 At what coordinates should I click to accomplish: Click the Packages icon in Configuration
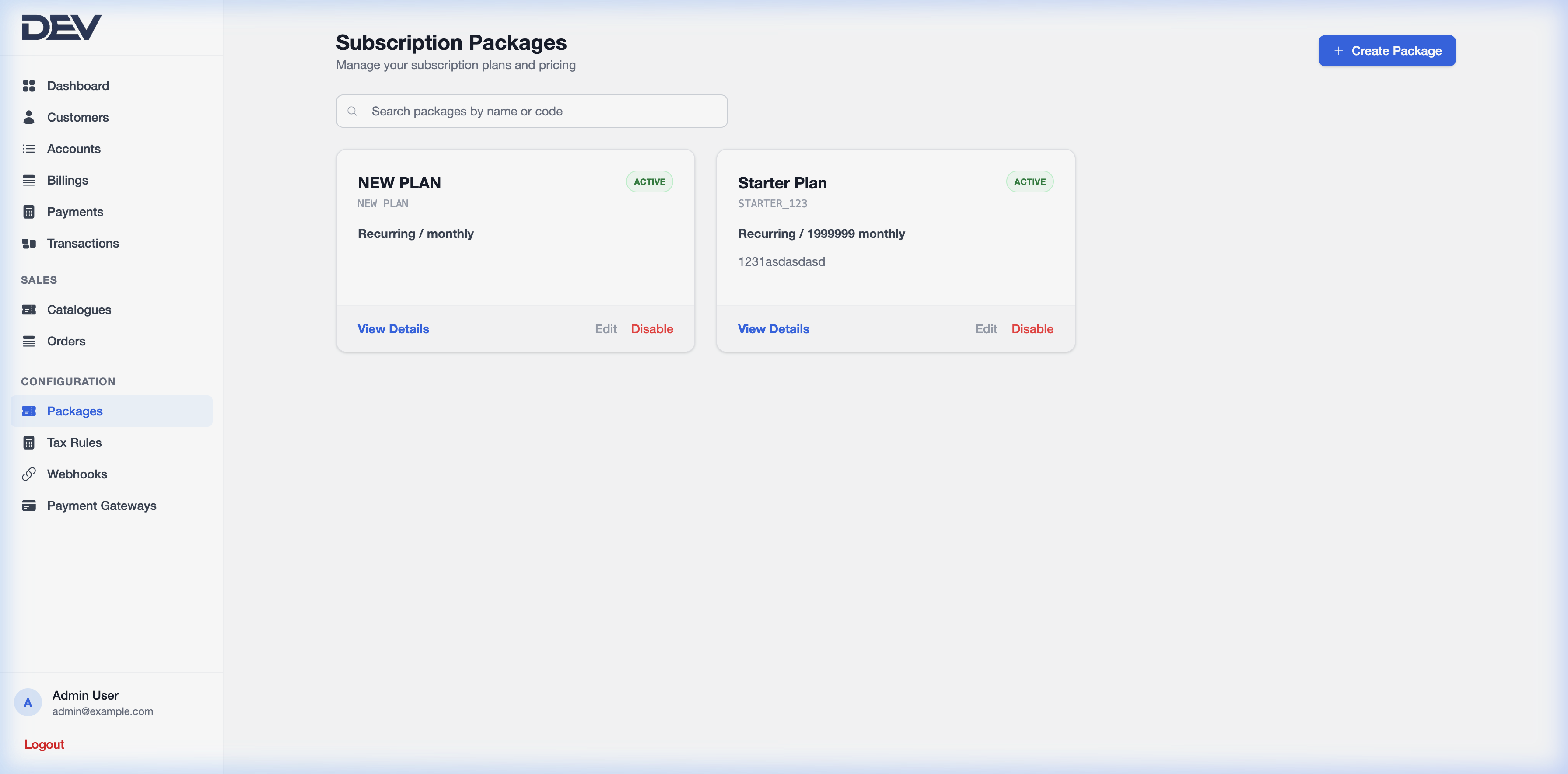[x=29, y=411]
